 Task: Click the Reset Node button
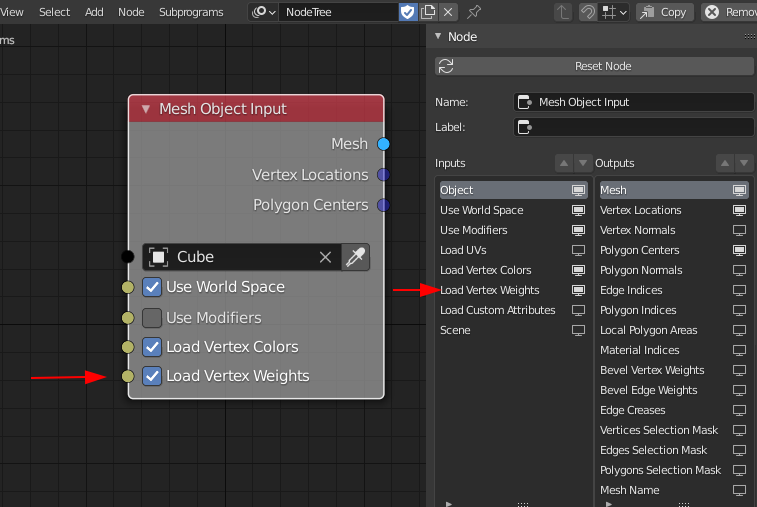594,66
